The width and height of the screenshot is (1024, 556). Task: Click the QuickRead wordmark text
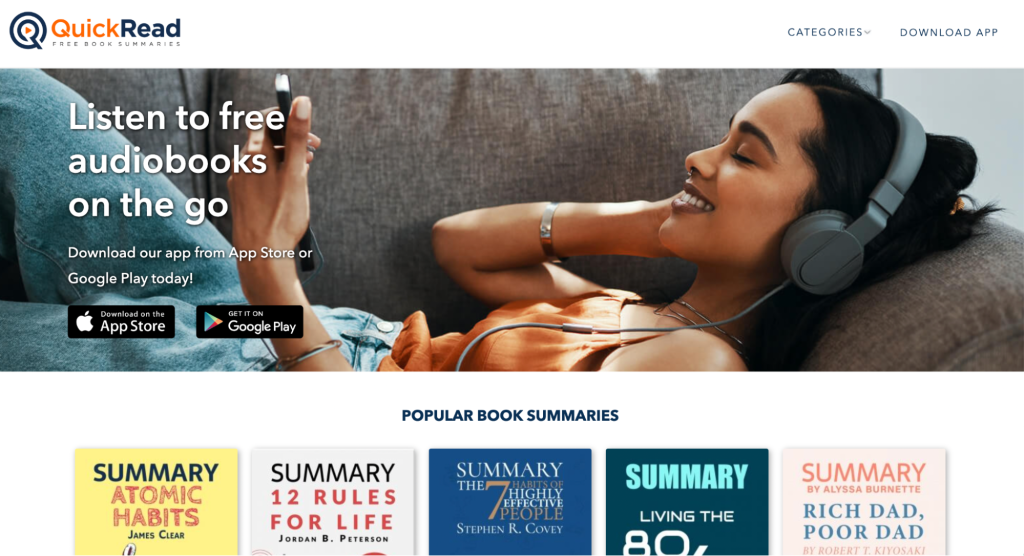pyautogui.click(x=116, y=28)
